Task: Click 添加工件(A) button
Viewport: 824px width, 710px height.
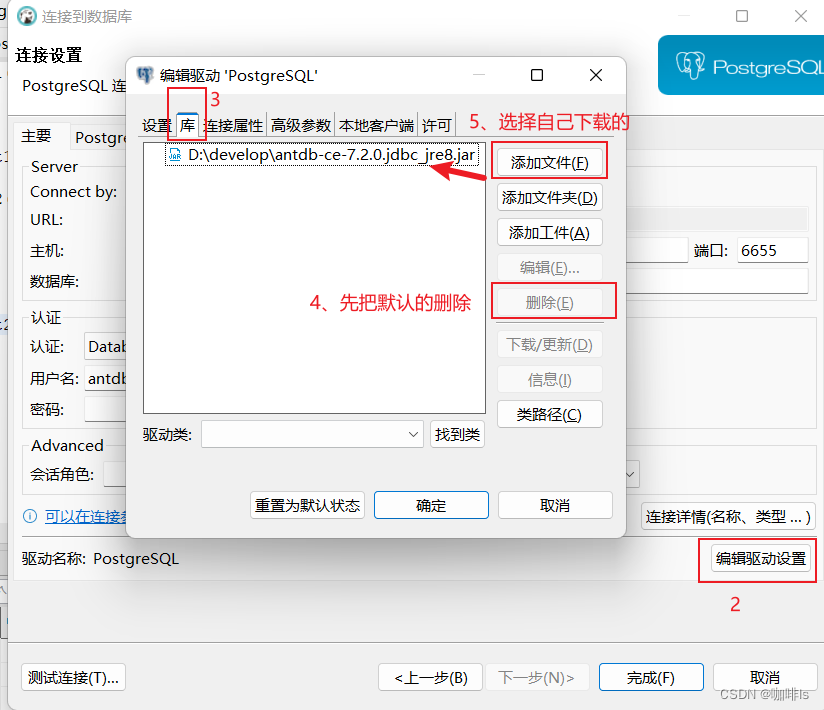Action: coord(550,233)
